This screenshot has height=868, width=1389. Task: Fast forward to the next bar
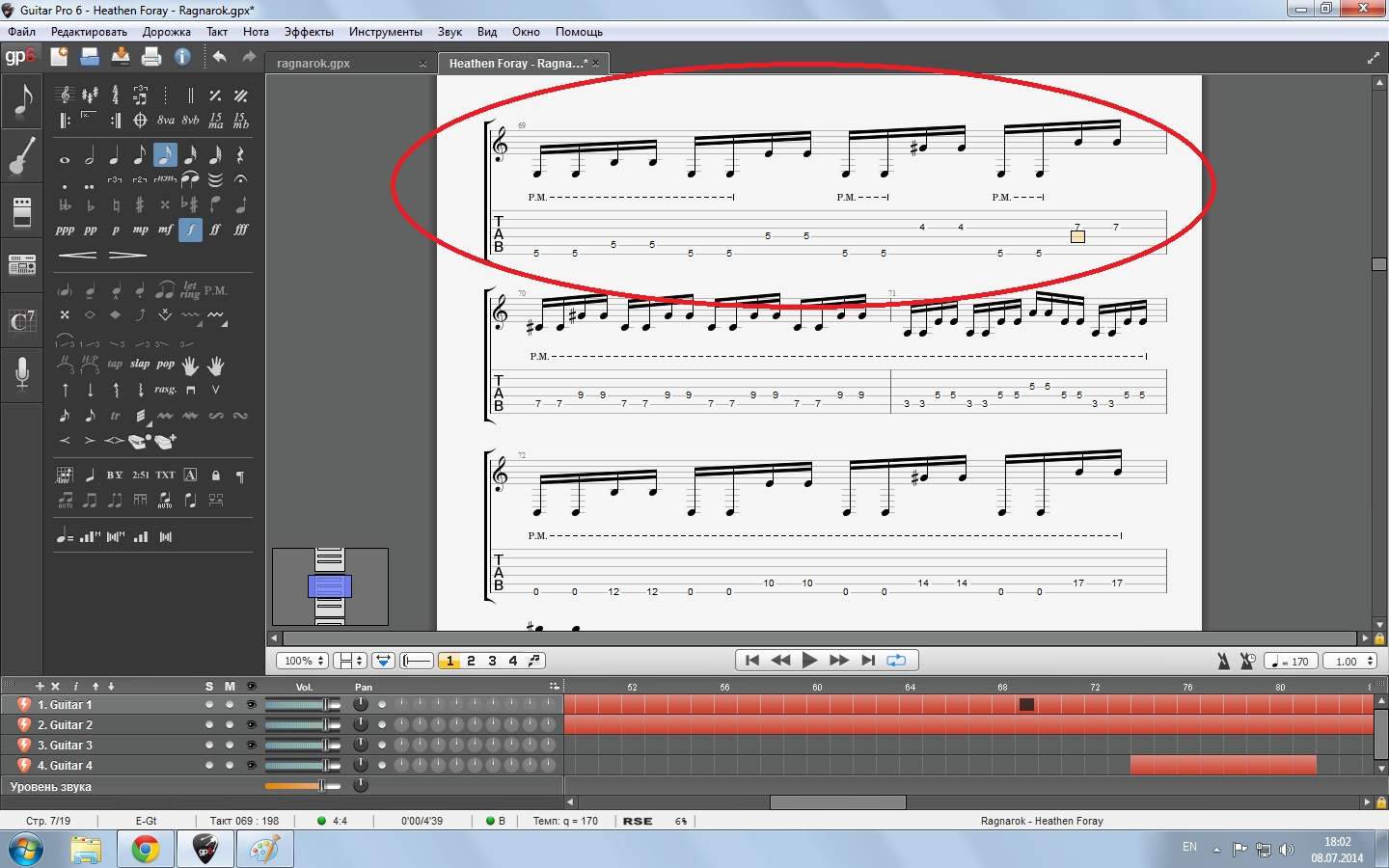pyautogui.click(x=839, y=661)
